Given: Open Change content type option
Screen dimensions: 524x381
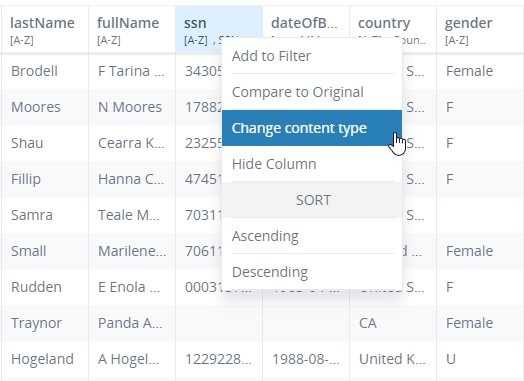Looking at the screenshot, I should click(312, 128).
